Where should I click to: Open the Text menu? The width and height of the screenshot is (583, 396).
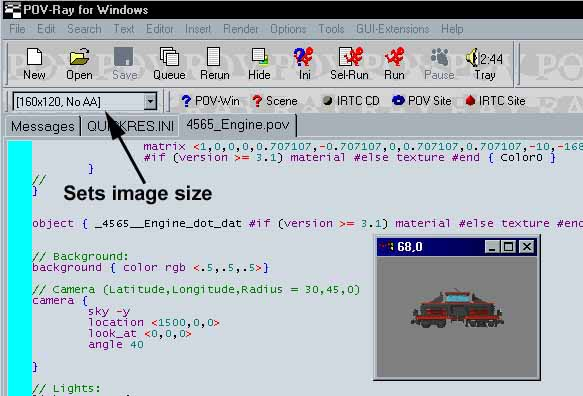124,29
